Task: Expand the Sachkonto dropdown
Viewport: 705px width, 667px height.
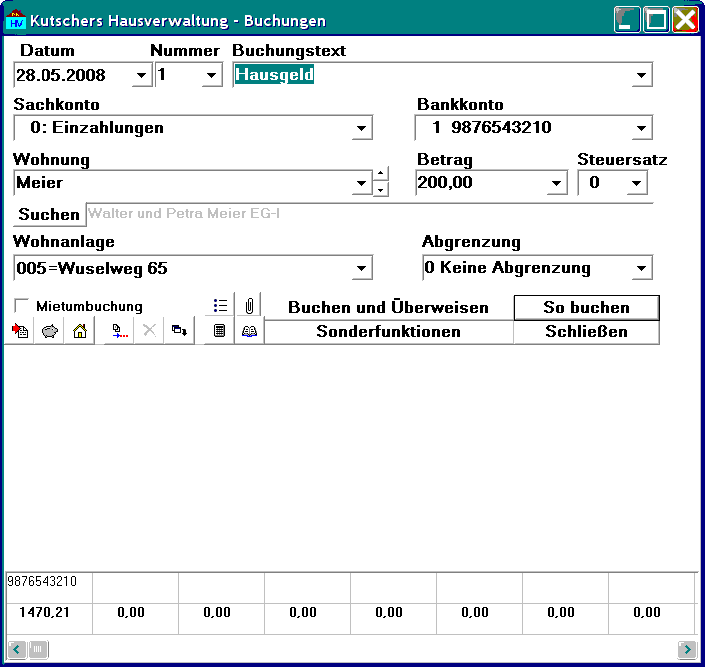Action: (361, 128)
